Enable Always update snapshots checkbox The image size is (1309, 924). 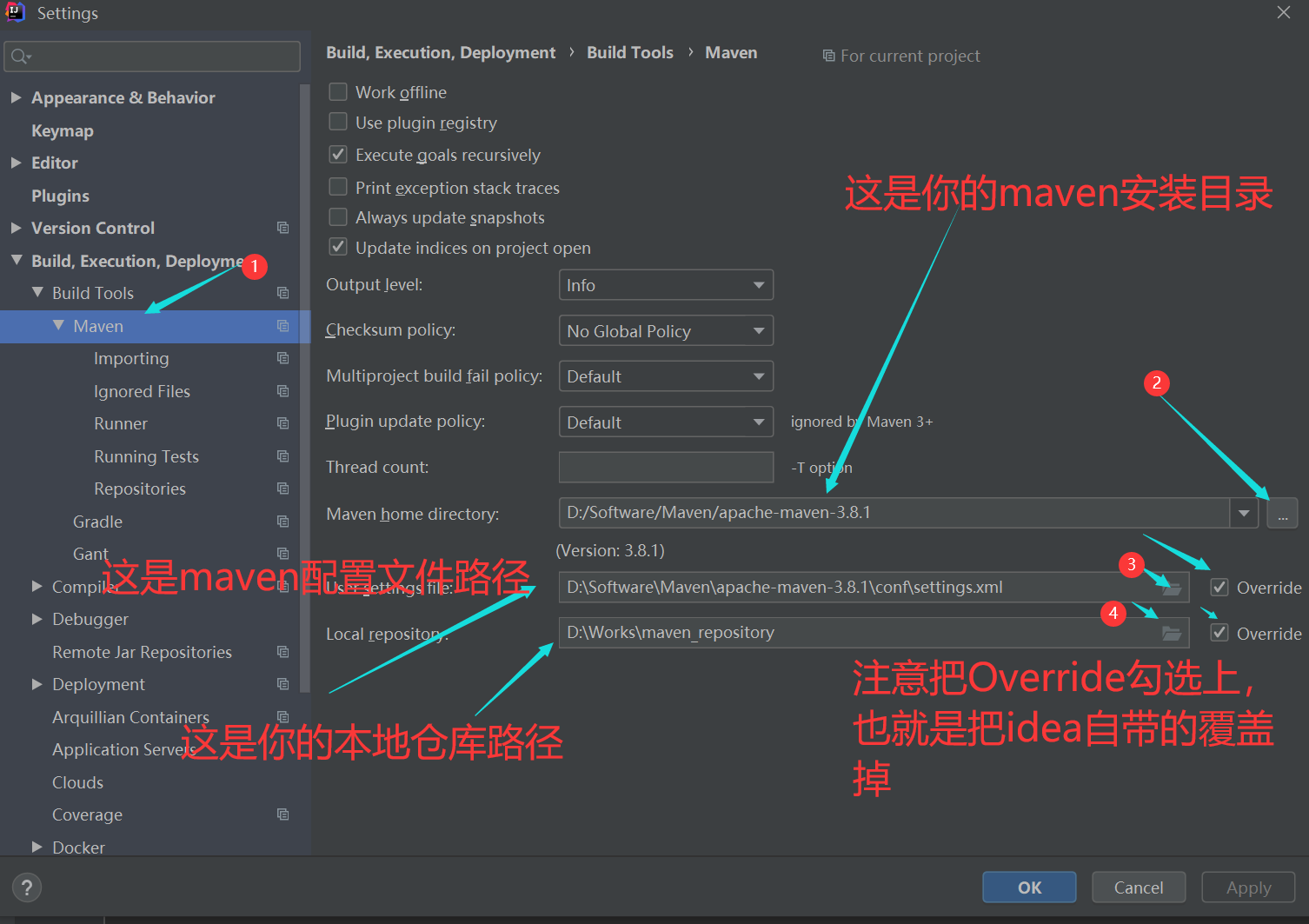click(x=338, y=217)
